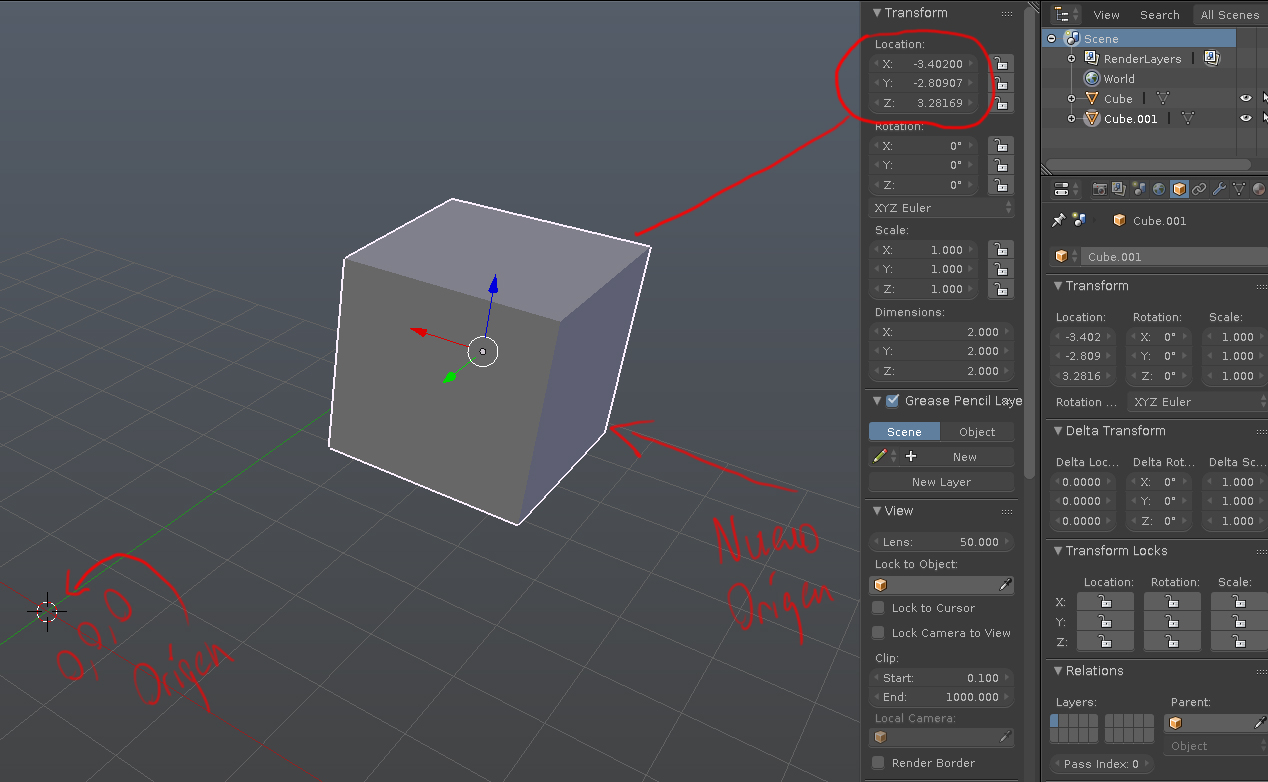Click the scene icon in properties breadcrumb
The image size is (1268, 782).
pos(1080,220)
